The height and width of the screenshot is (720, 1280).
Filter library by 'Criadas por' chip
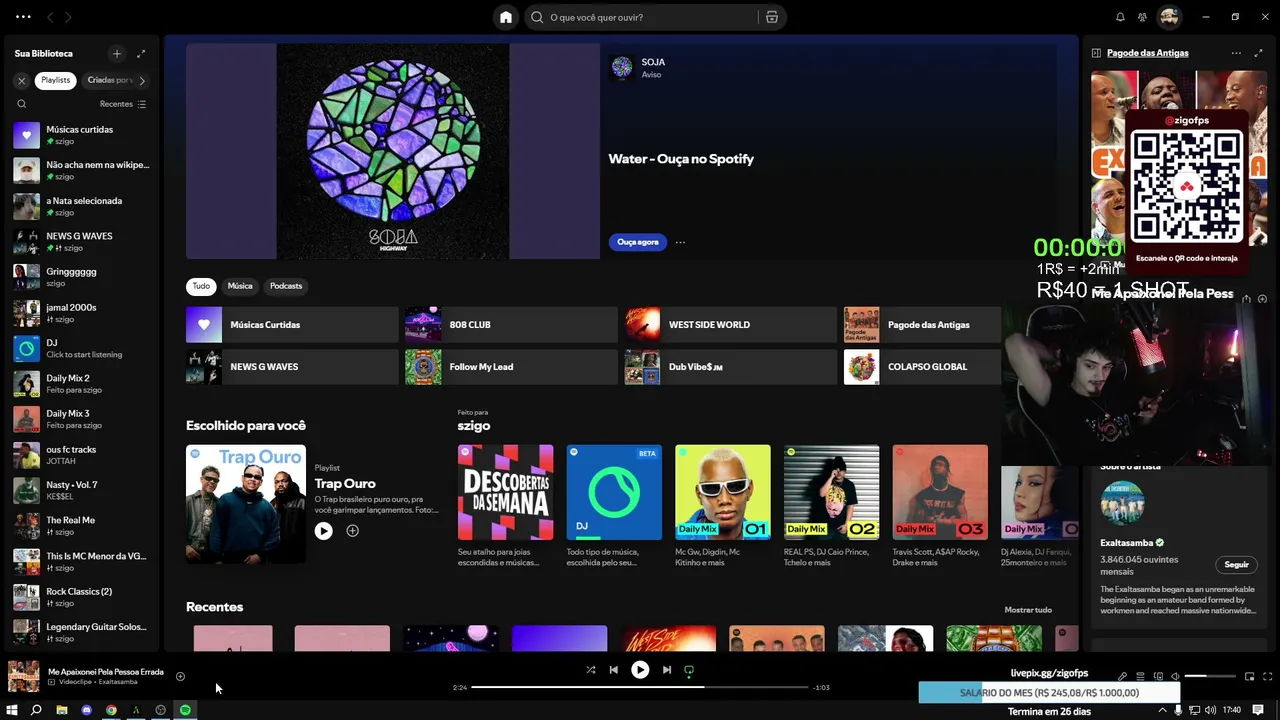pyautogui.click(x=108, y=80)
